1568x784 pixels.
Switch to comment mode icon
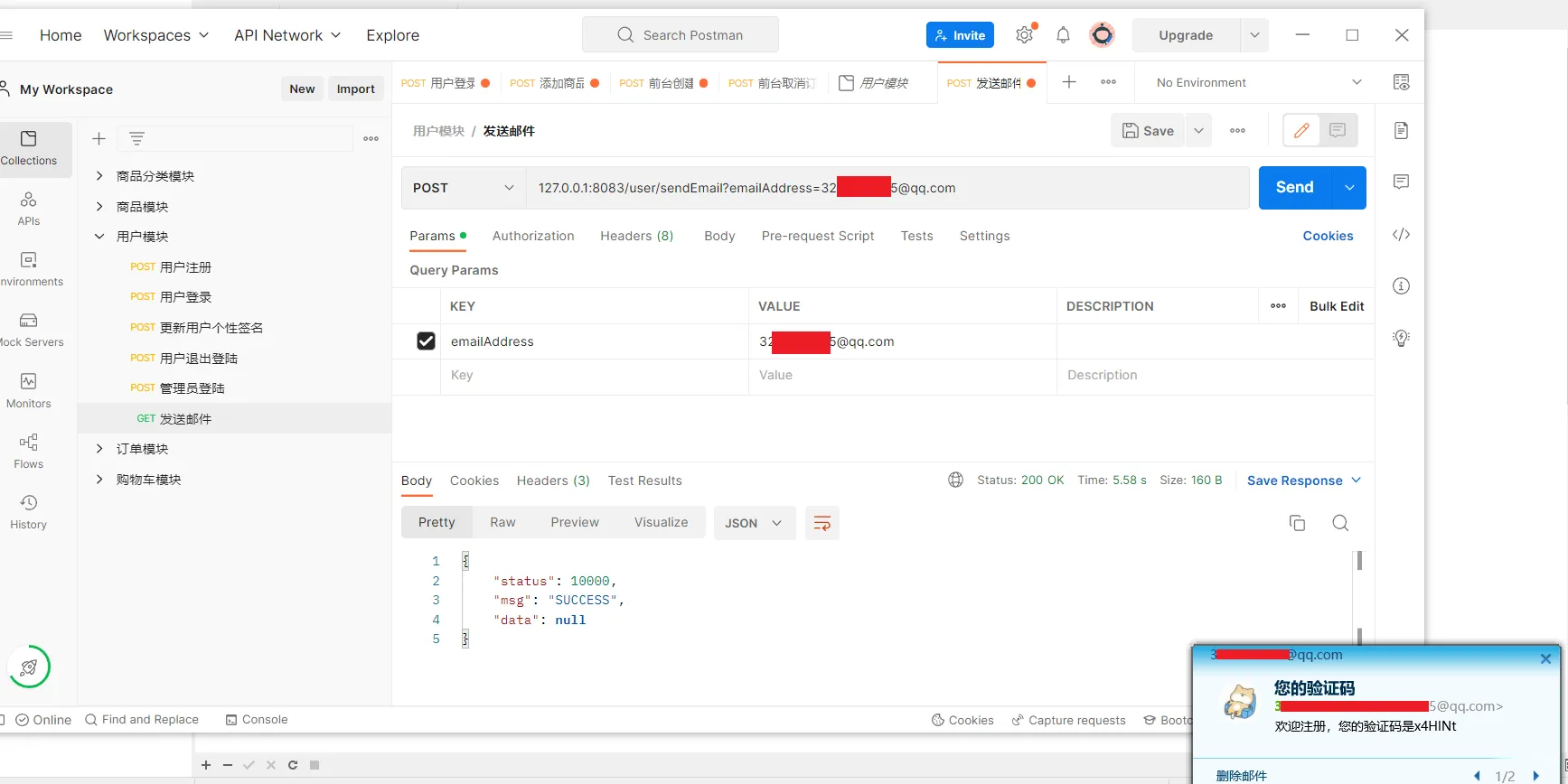[1338, 131]
